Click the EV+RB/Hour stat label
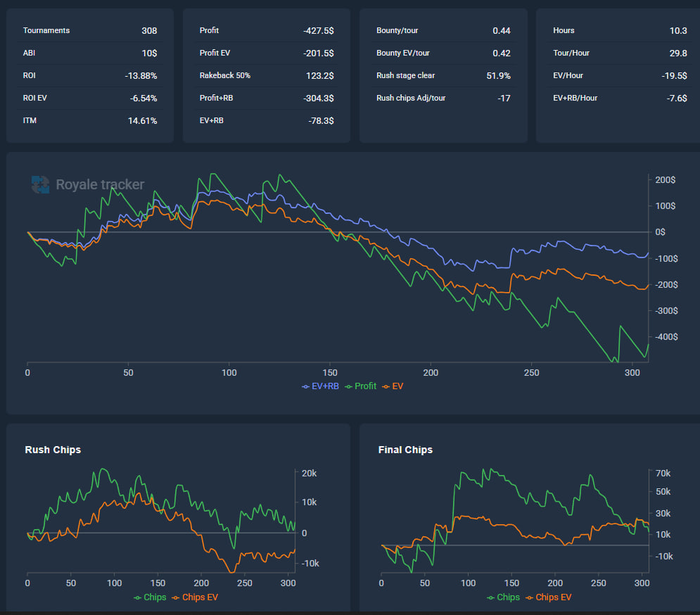 tap(577, 98)
